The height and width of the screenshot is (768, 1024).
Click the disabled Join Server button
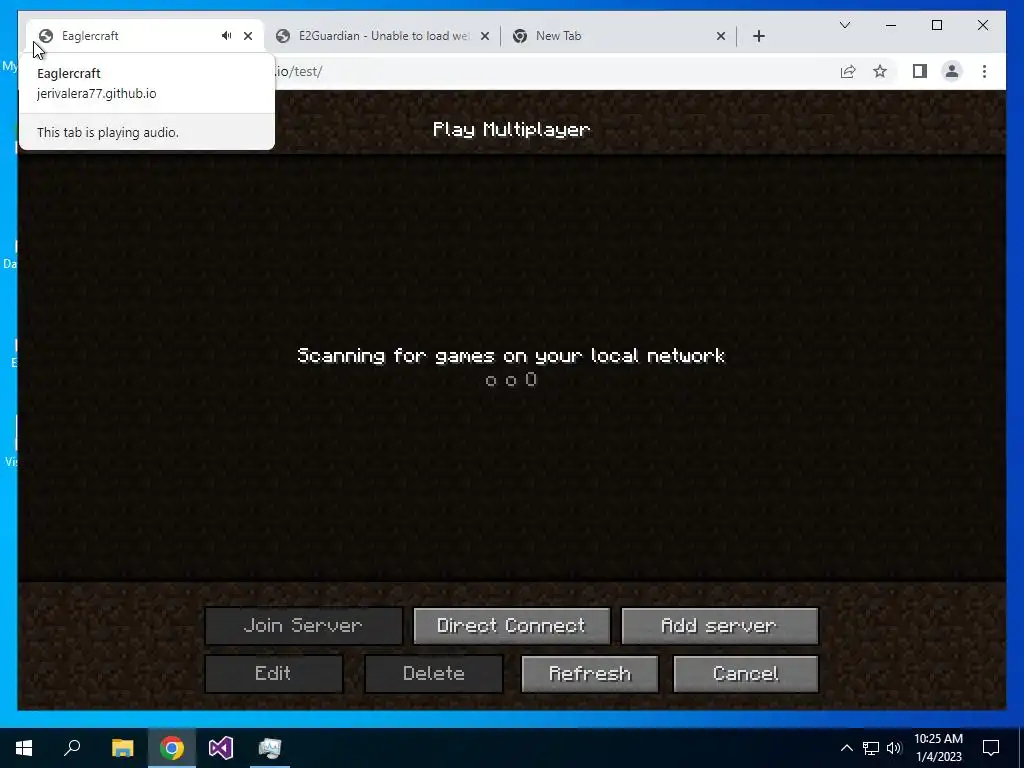click(304, 626)
